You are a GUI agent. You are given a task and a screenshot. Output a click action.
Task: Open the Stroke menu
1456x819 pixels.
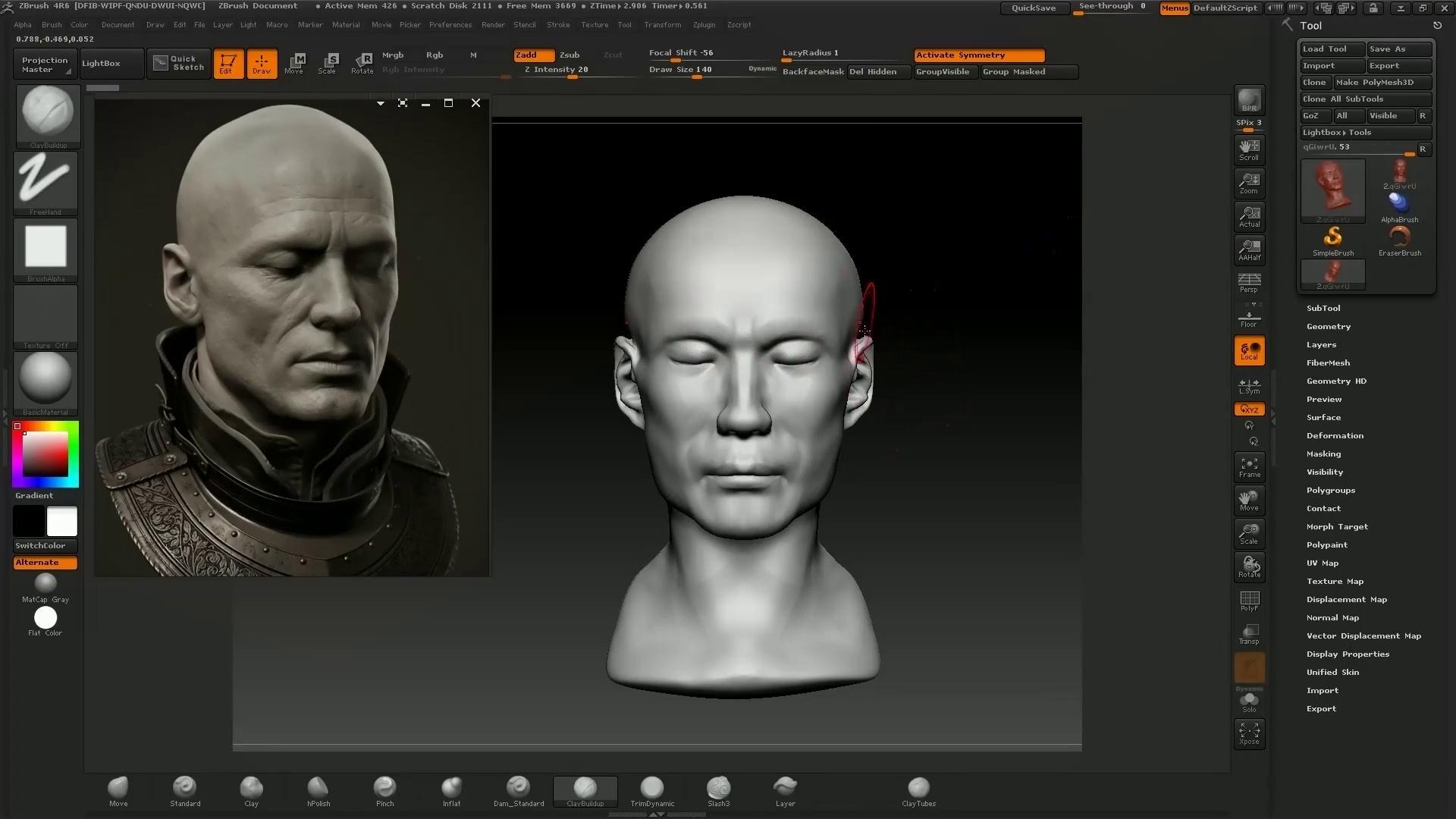(x=557, y=25)
